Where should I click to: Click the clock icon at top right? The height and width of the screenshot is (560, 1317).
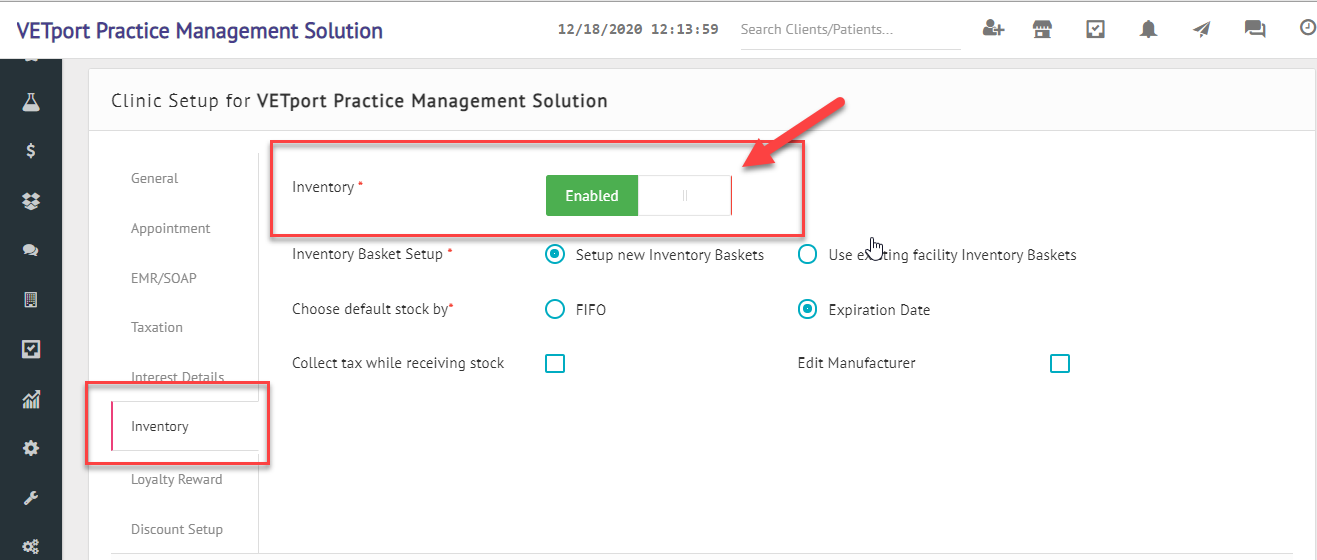point(1307,28)
